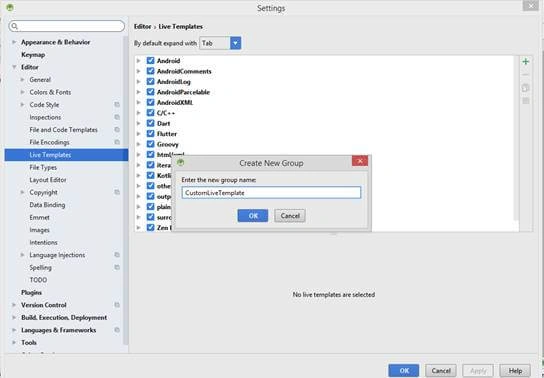
Task: Uncheck the Flutter template group
Action: (150, 134)
